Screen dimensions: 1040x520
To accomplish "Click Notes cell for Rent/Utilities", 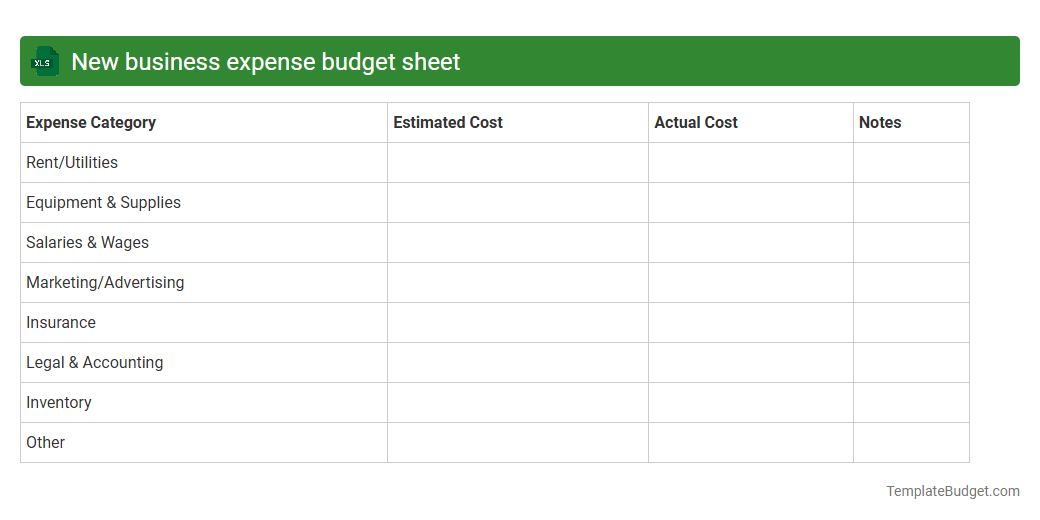I will point(911,162).
